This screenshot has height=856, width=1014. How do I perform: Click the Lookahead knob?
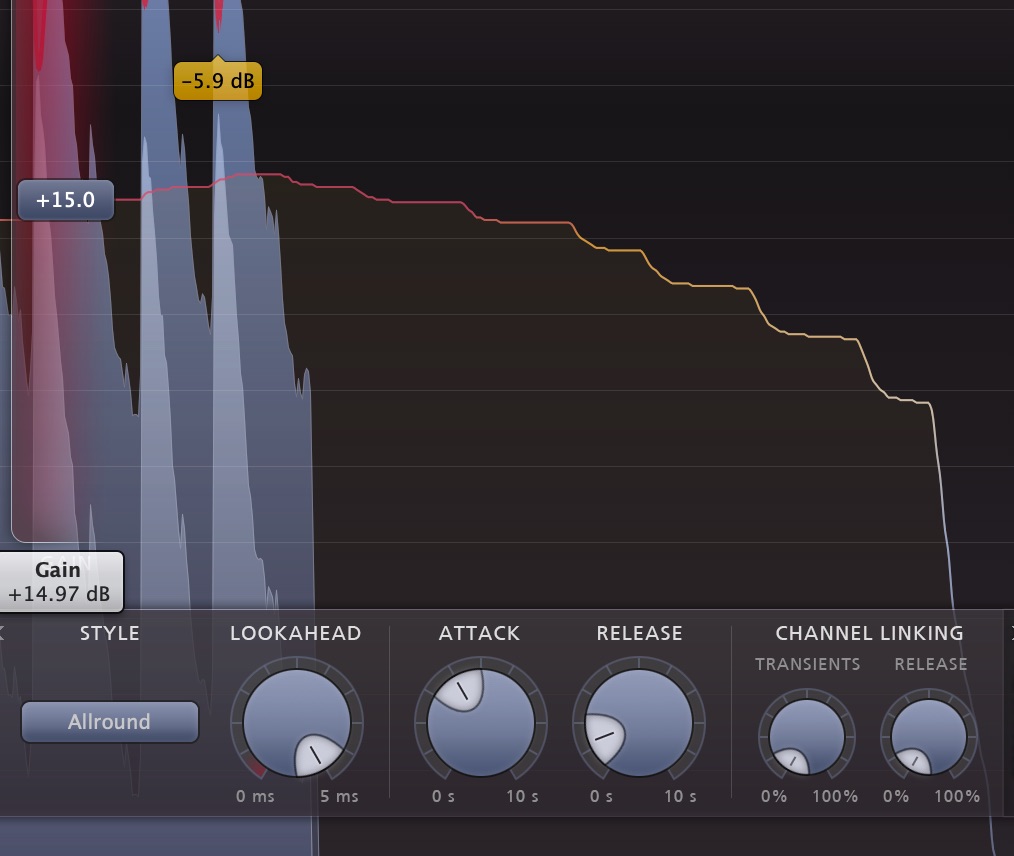(x=297, y=722)
